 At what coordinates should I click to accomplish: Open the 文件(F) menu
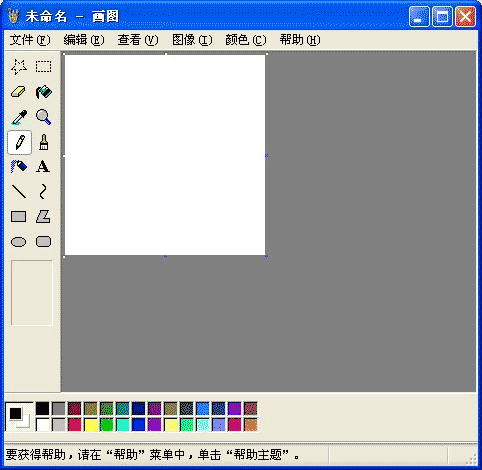click(x=30, y=40)
